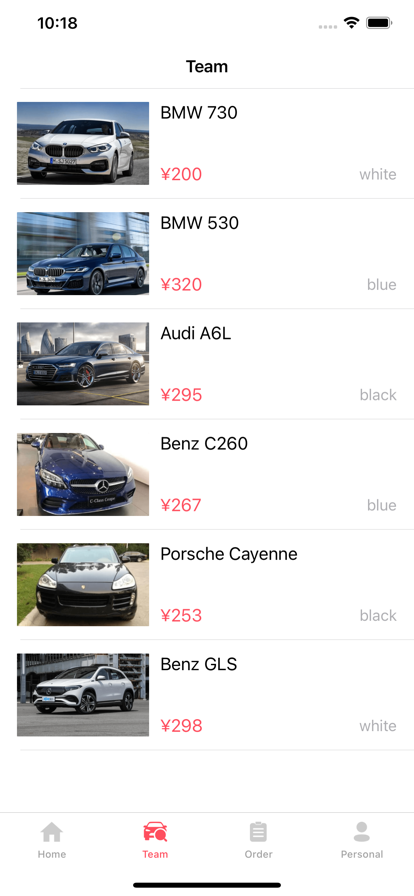Open the Benz C260 photo

[83, 474]
